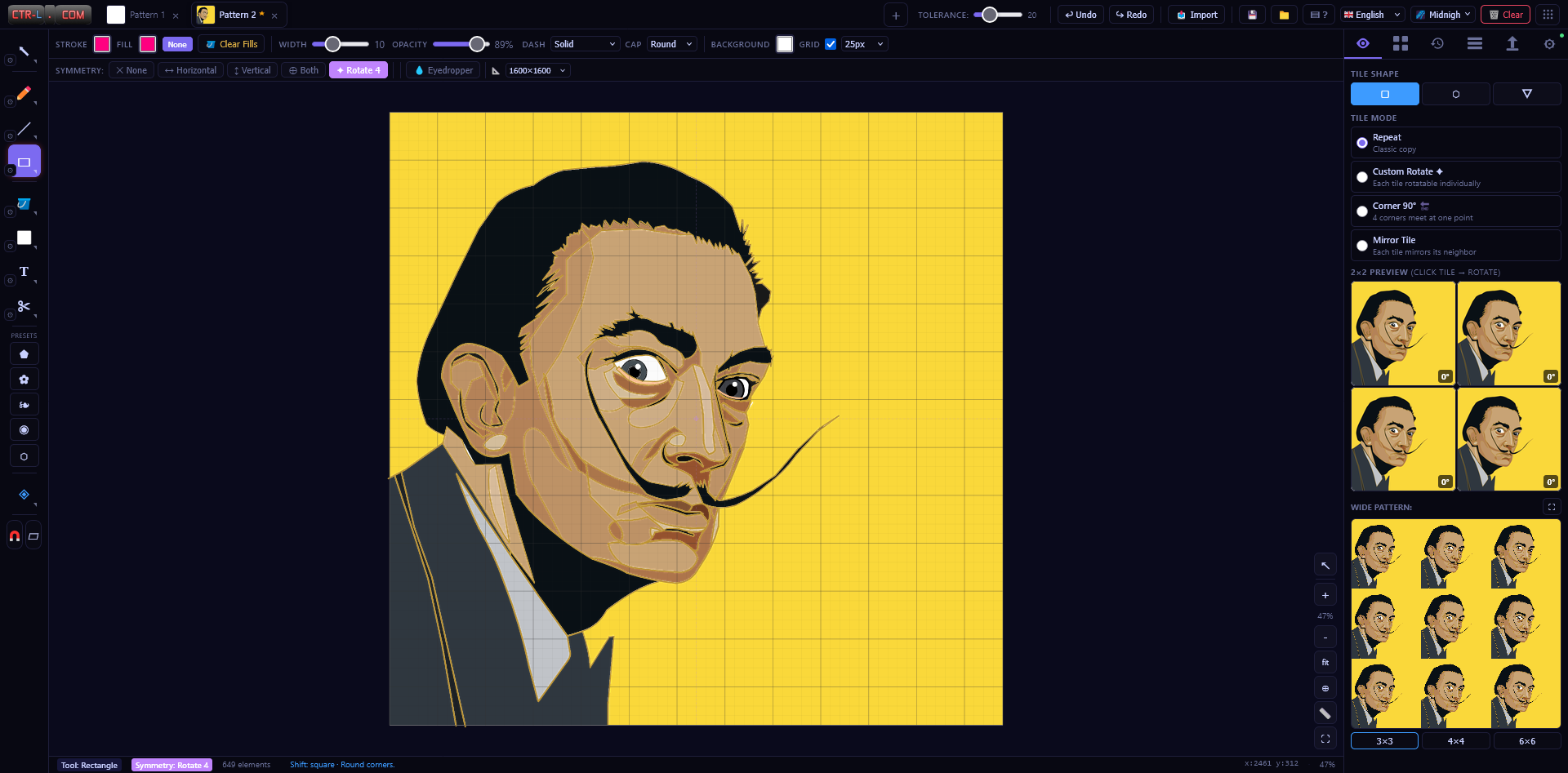The width and height of the screenshot is (1568, 773).
Task: Click the Undo button
Action: (1080, 15)
